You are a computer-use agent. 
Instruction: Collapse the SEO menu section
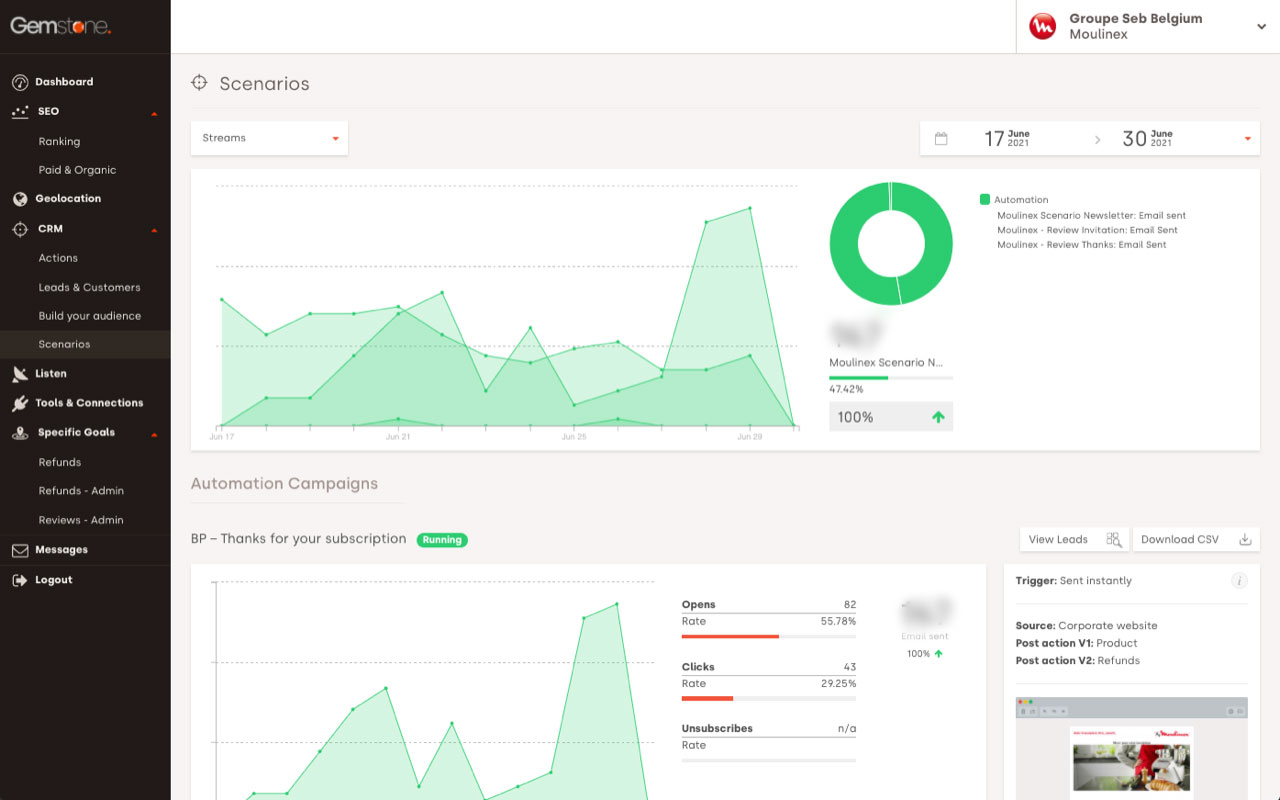[x=154, y=113]
